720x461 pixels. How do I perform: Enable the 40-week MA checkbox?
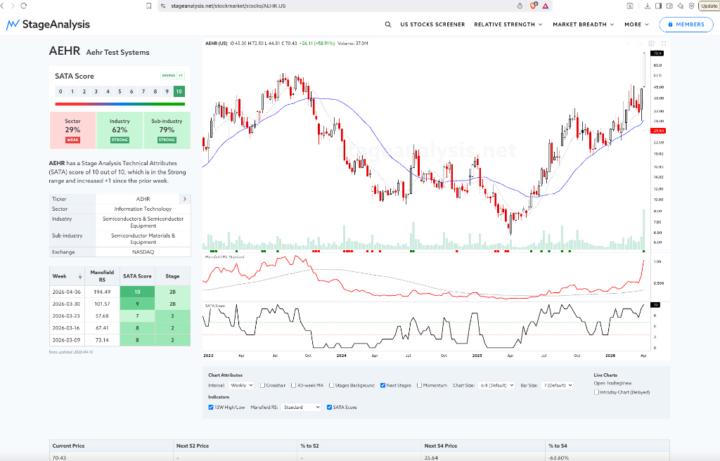tap(293, 385)
